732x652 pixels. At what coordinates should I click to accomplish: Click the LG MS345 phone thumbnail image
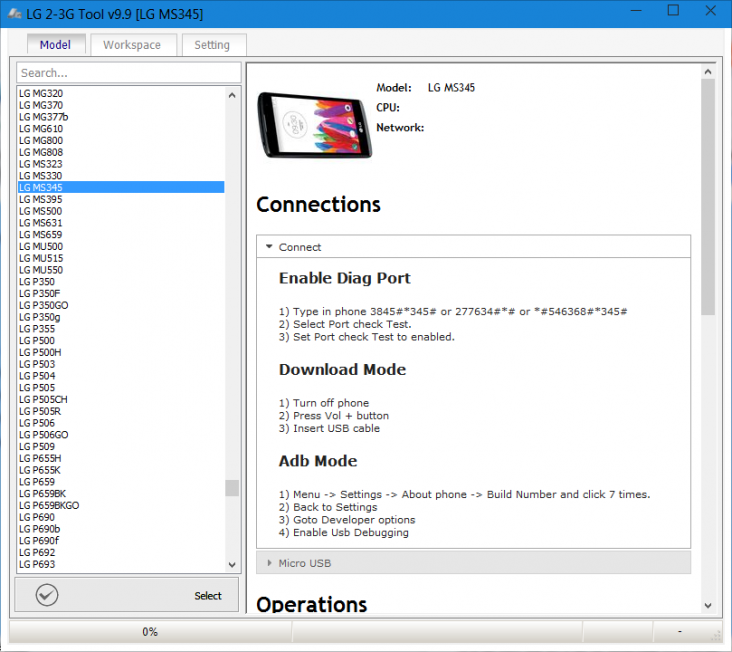(315, 125)
